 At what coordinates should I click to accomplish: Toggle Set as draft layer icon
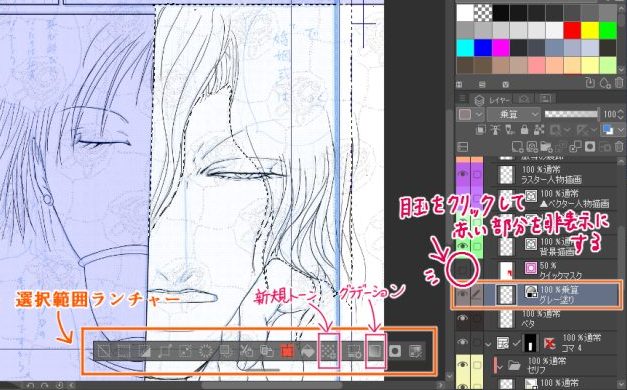pyautogui.click(x=509, y=130)
